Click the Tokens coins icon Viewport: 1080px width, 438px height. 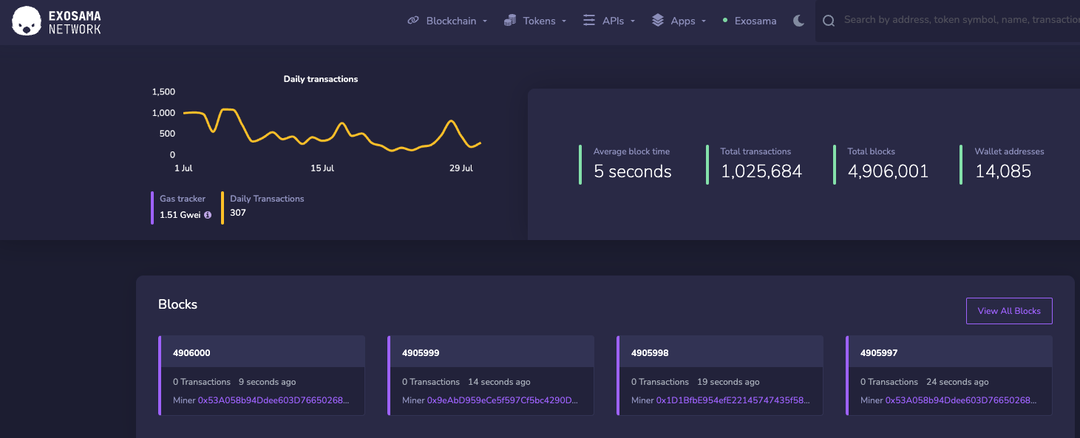coord(510,21)
